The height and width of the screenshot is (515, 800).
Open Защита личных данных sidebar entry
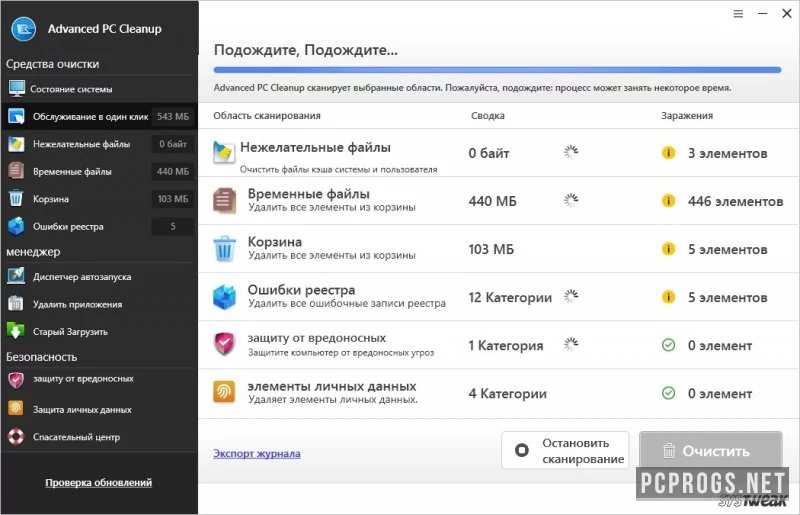point(99,409)
